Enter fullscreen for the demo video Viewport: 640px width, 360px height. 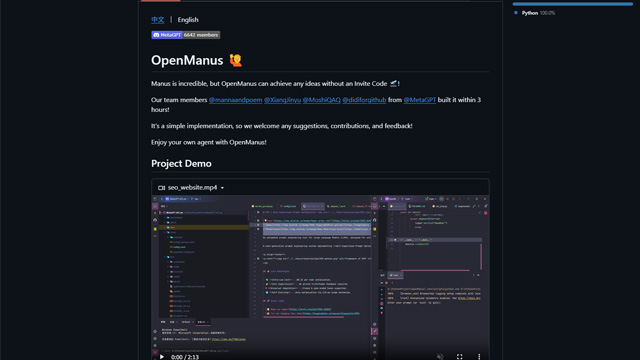tap(460, 356)
